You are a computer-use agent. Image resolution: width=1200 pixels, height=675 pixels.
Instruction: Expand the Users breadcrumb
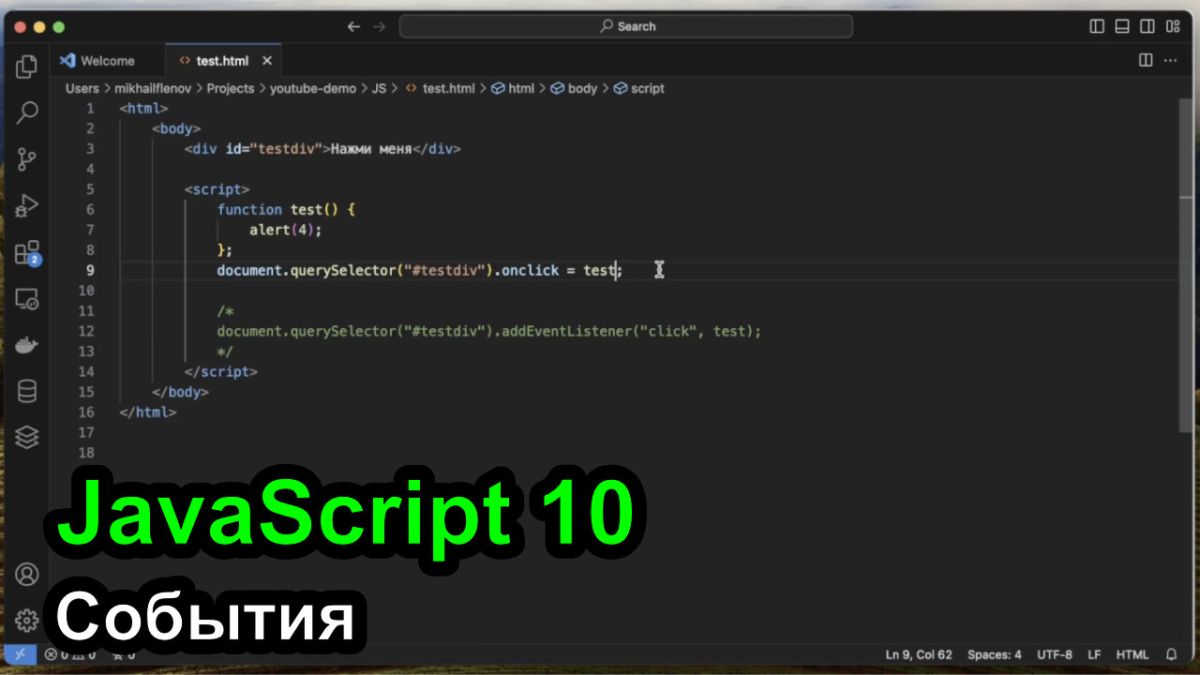tap(82, 88)
